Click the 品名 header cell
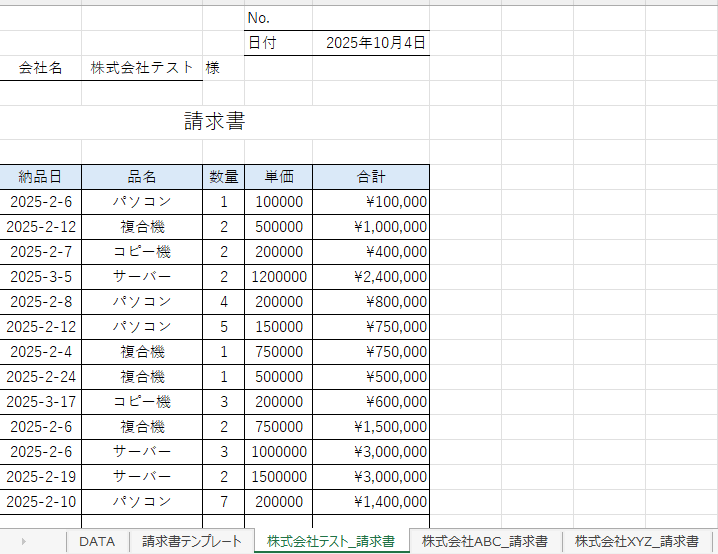The width and height of the screenshot is (718, 554). [141, 177]
